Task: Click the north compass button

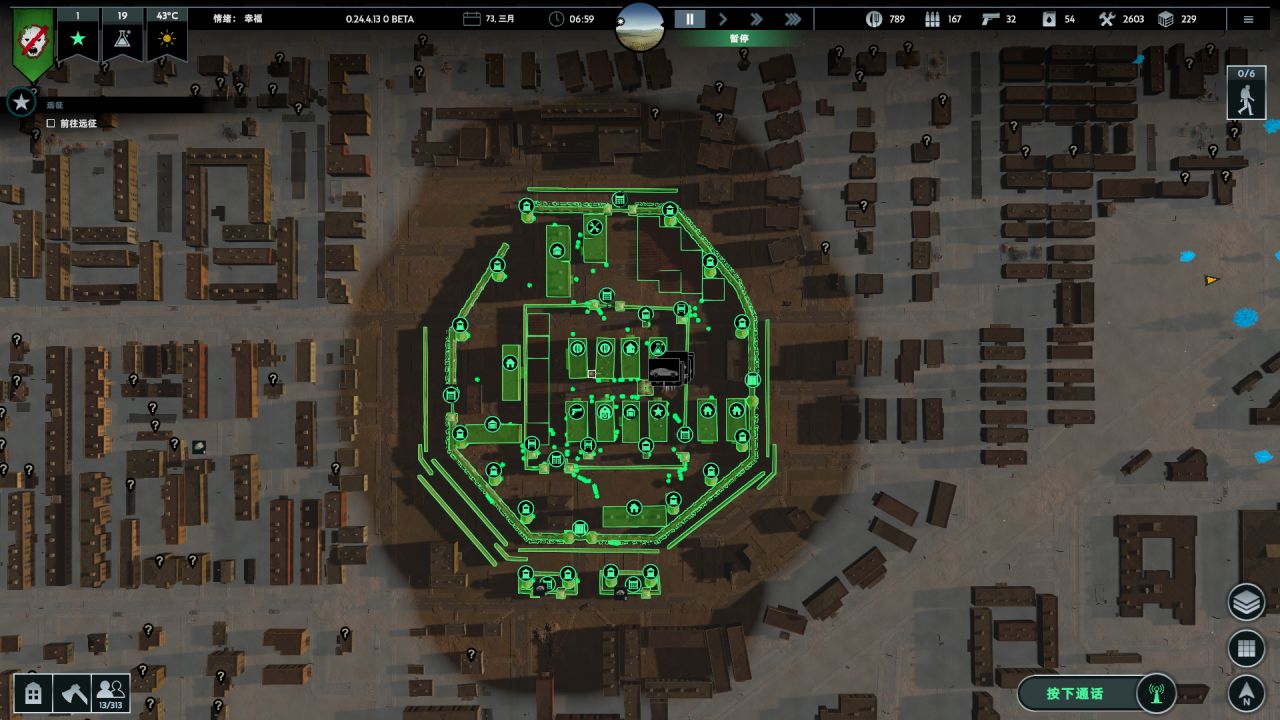Action: [1246, 692]
